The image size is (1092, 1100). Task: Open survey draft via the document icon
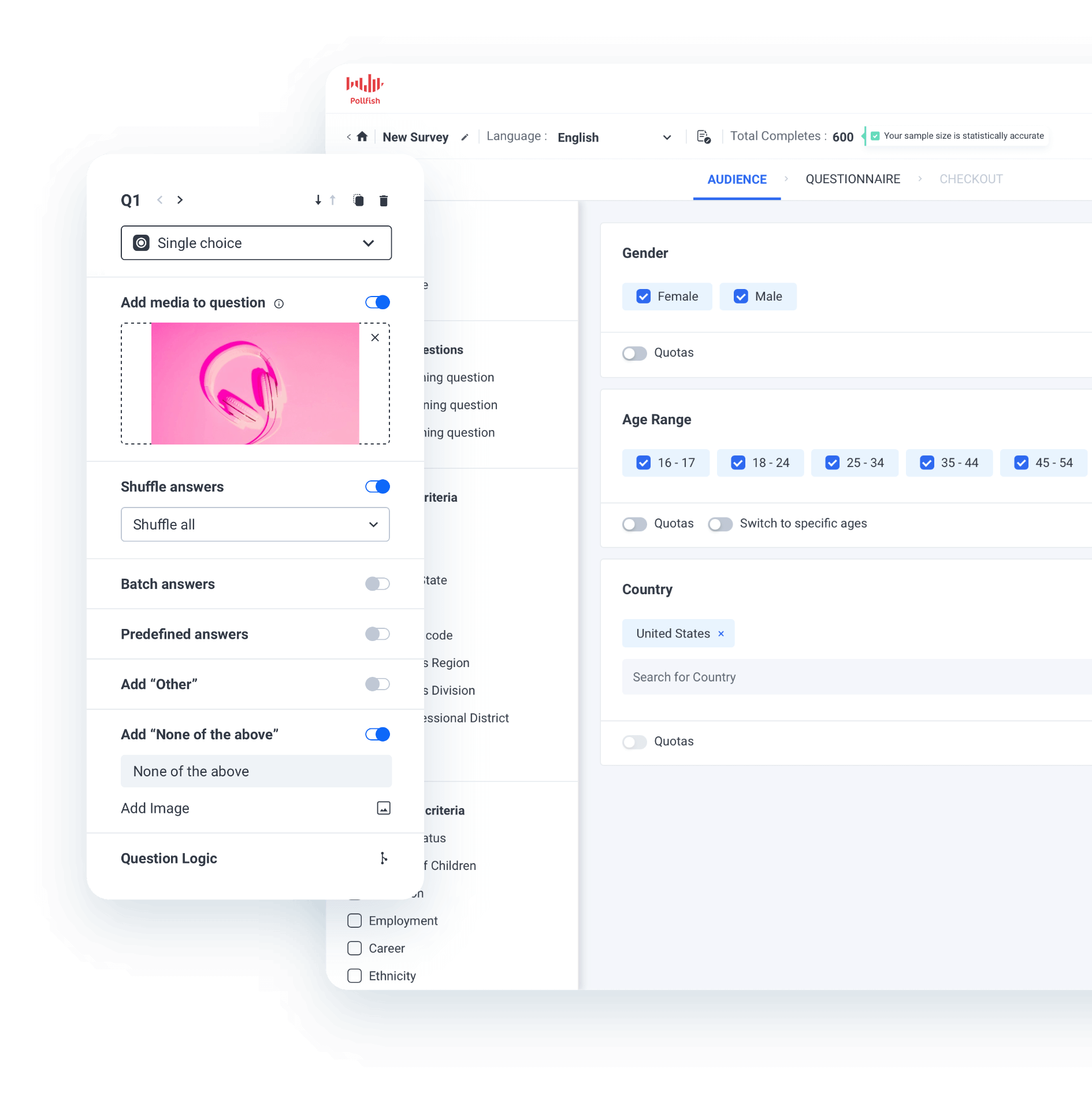[x=704, y=137]
